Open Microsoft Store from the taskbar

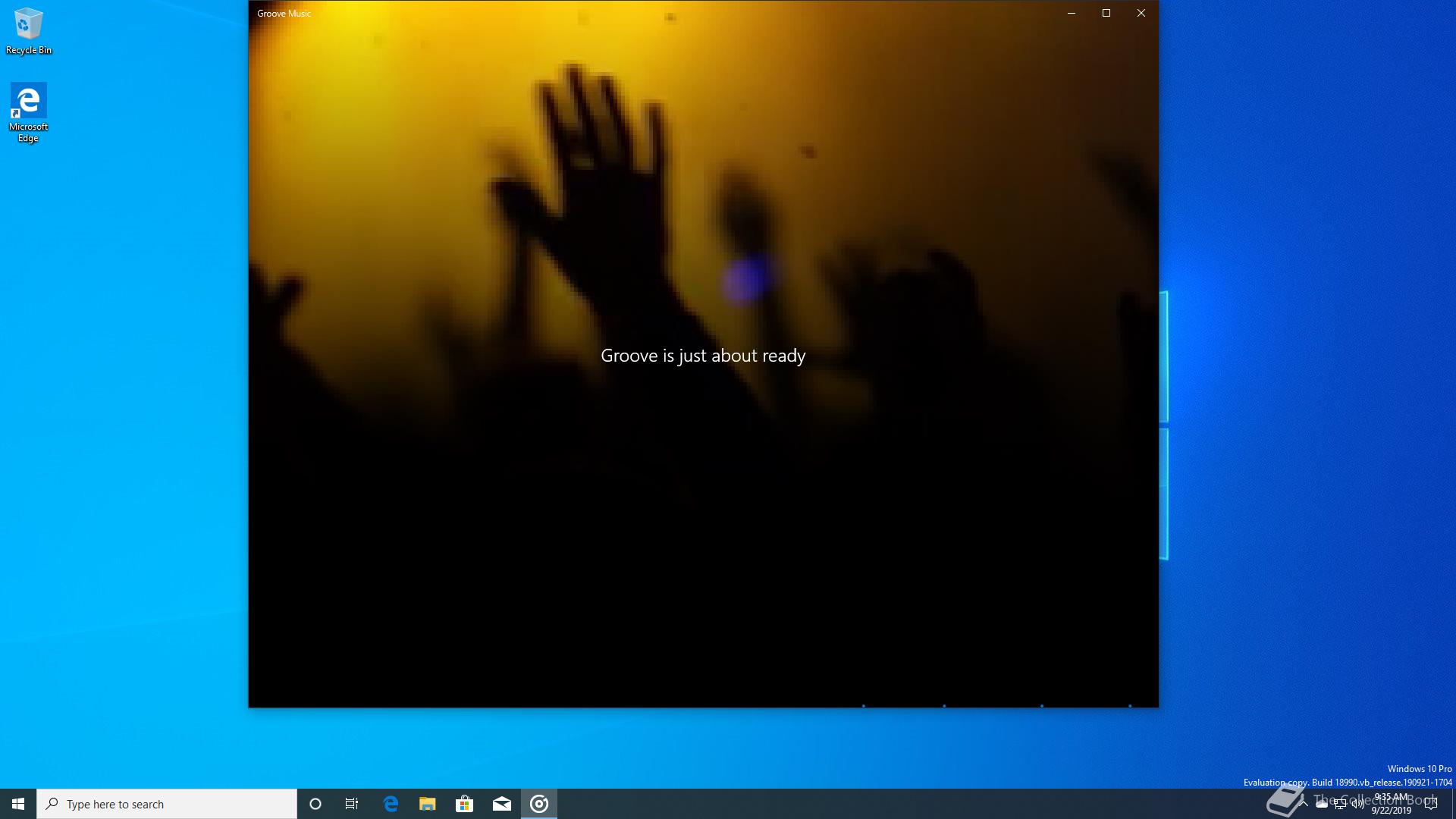click(464, 804)
